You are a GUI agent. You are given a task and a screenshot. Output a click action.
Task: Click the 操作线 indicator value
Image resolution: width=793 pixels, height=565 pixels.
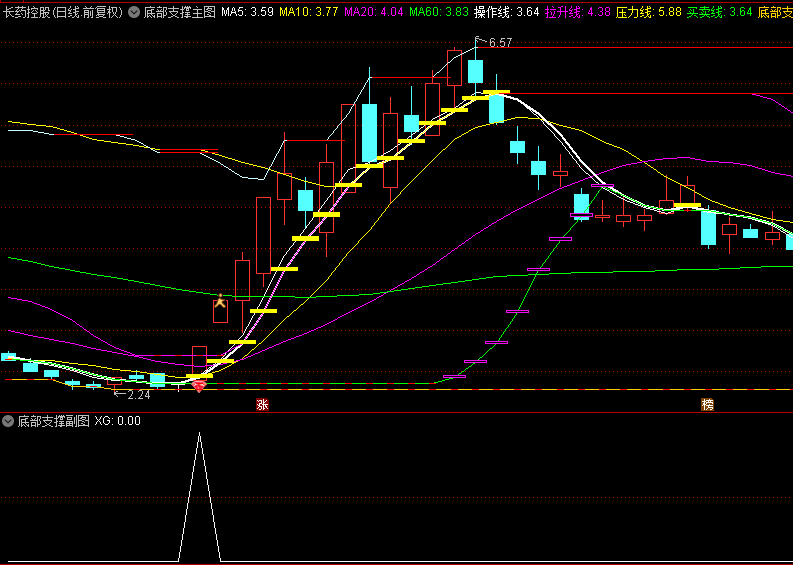click(x=506, y=13)
